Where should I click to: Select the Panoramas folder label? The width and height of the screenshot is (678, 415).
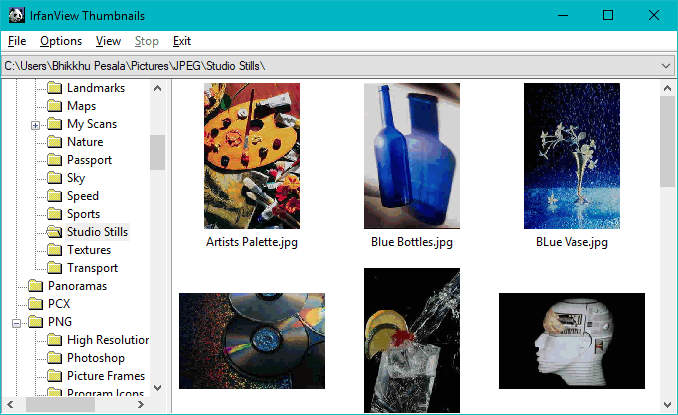coord(77,286)
